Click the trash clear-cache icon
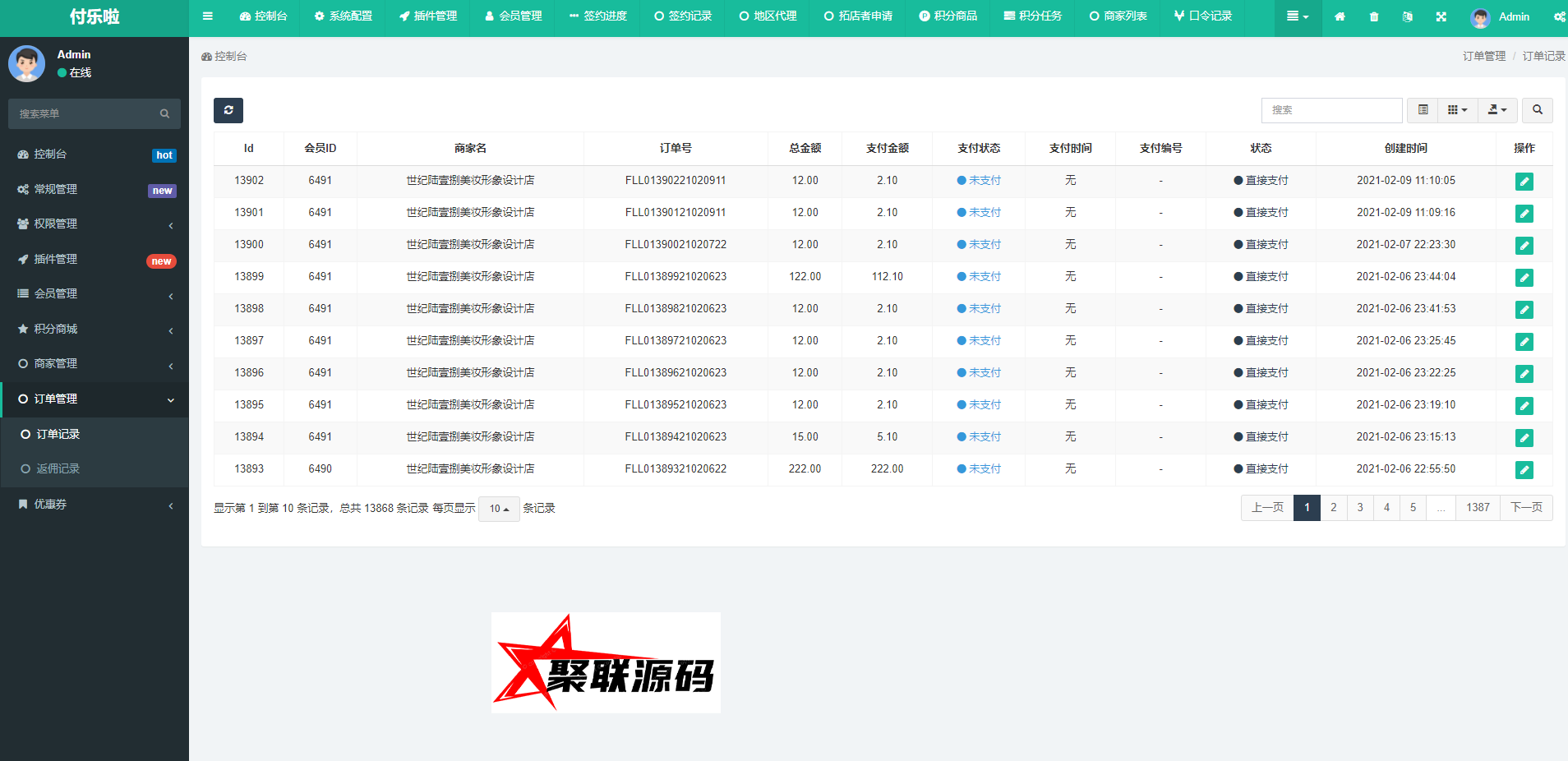1568x761 pixels. tap(1374, 16)
